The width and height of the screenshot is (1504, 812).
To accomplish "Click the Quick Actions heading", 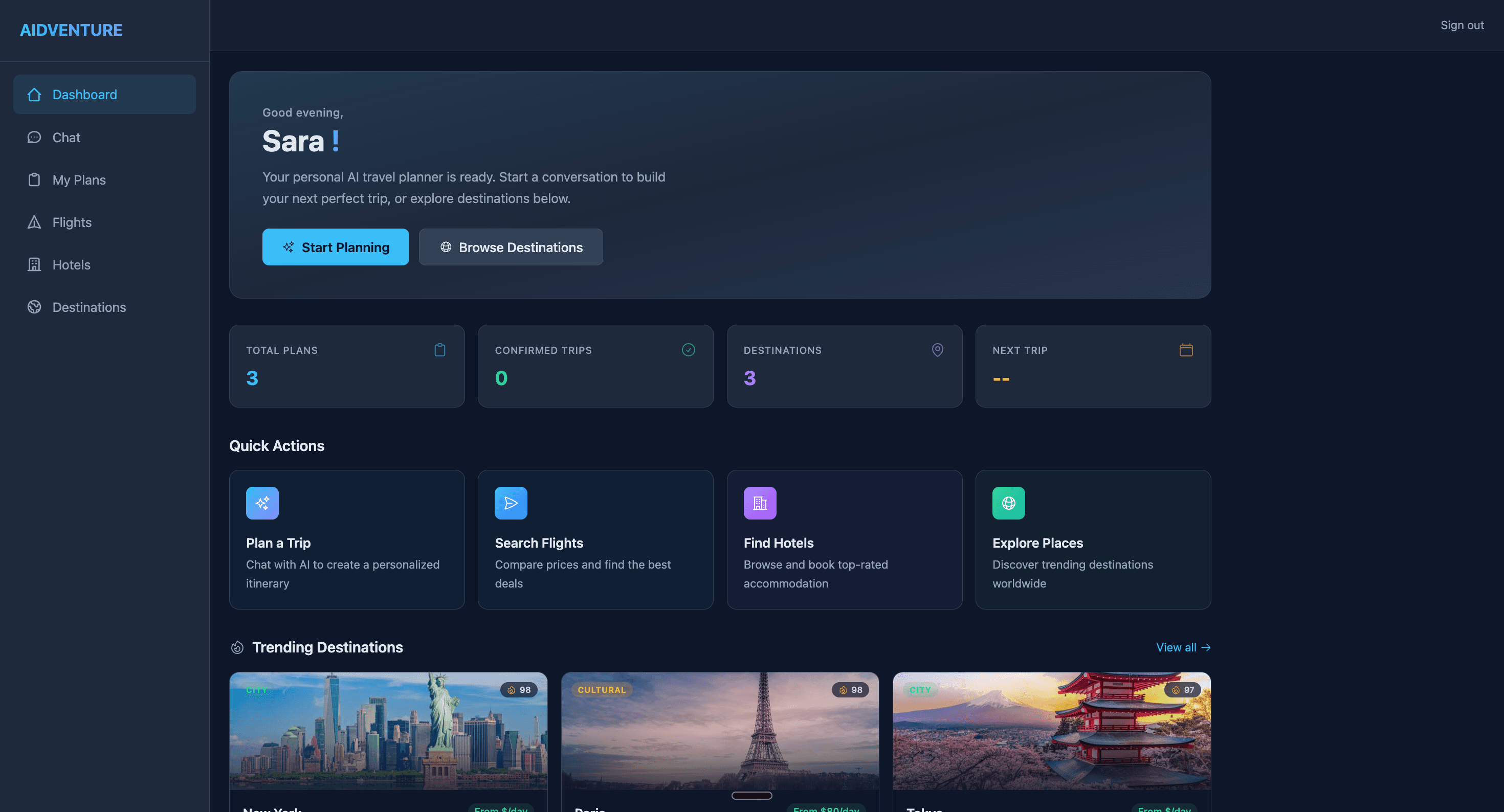I will pos(277,445).
